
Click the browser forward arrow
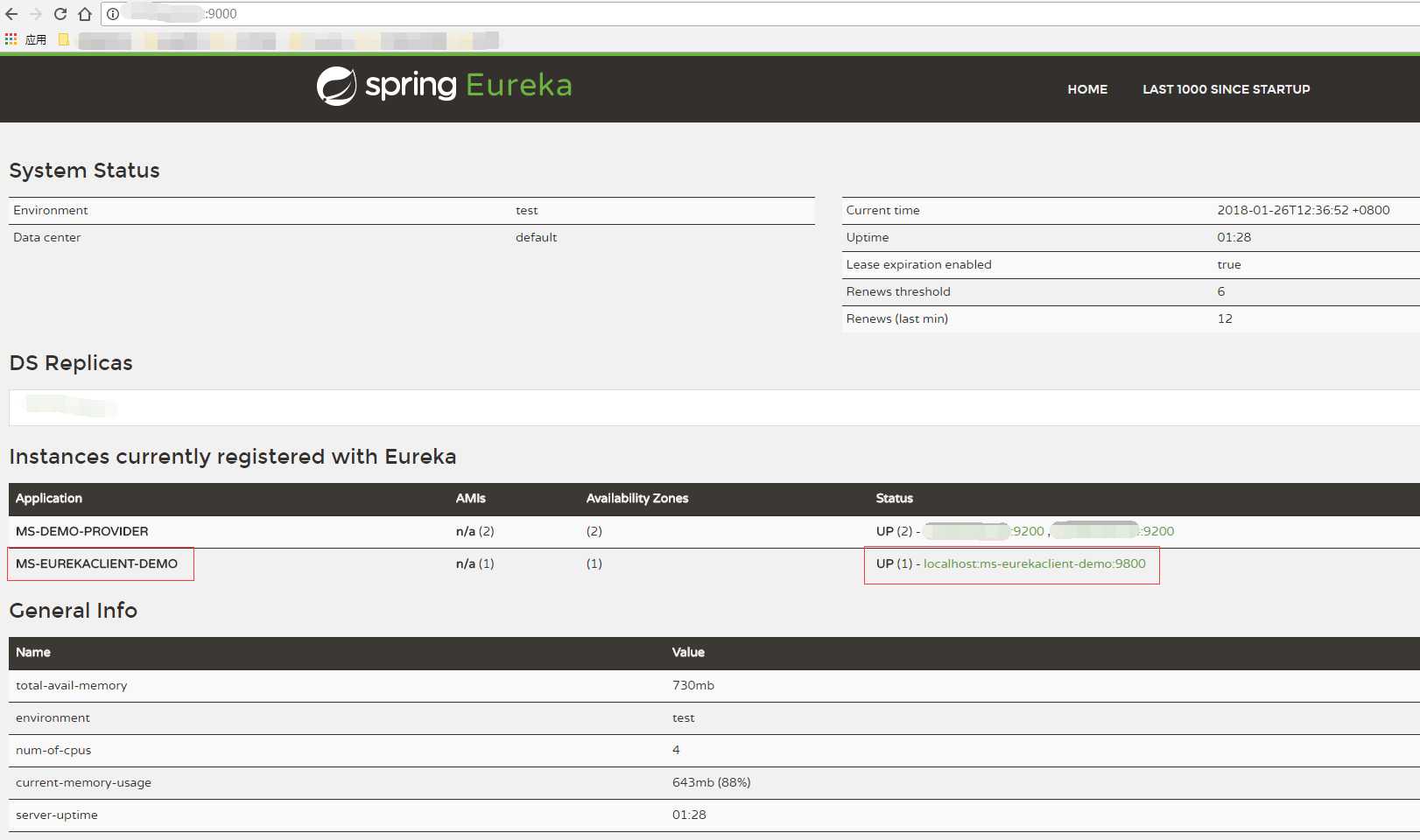(36, 14)
